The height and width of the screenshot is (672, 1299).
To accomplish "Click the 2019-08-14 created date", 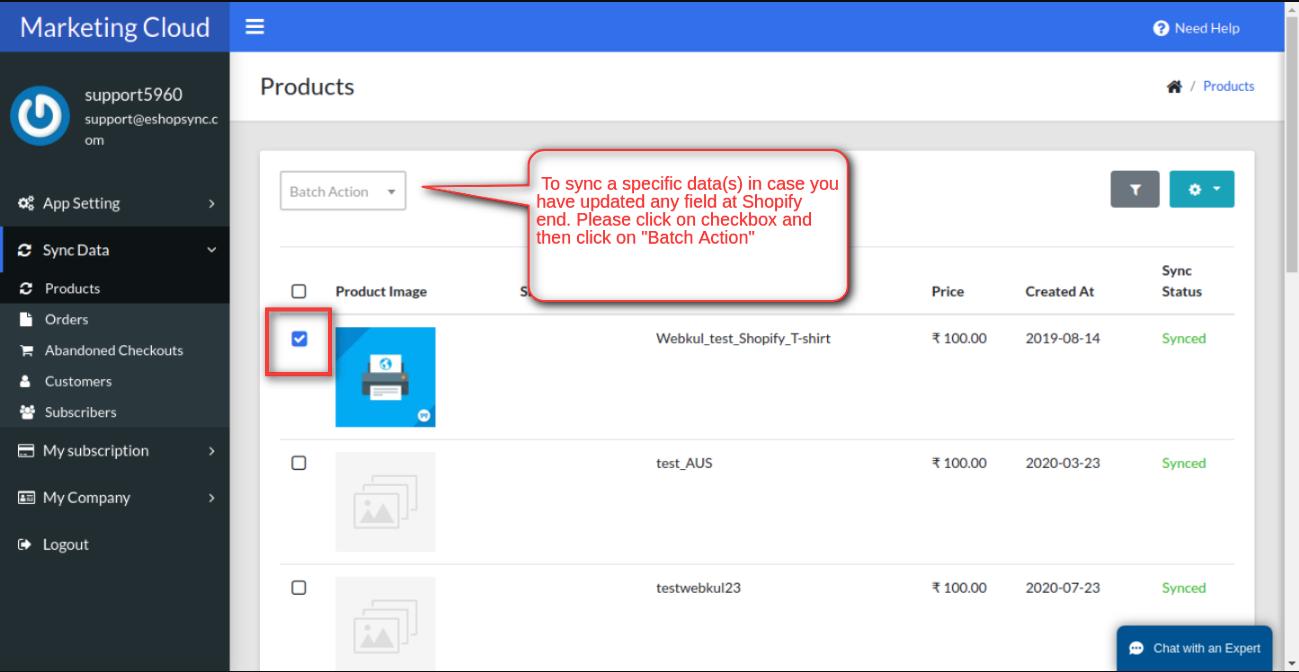I will [x=1062, y=338].
